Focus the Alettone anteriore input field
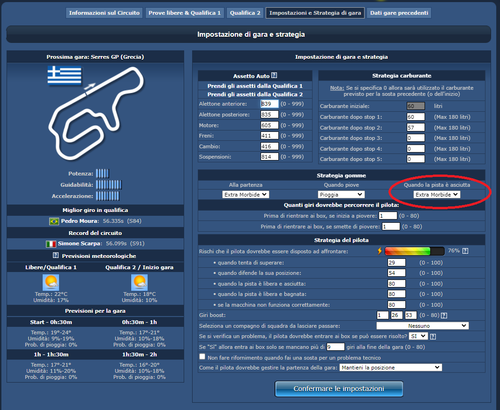 pos(269,104)
